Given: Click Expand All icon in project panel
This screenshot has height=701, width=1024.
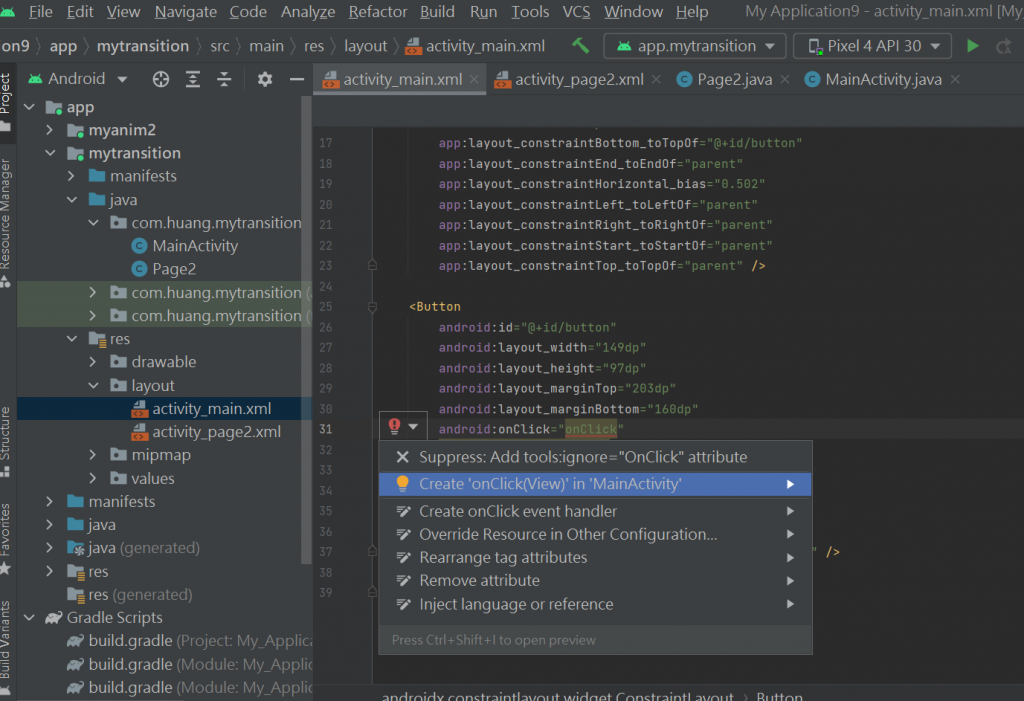Looking at the screenshot, I should point(193,79).
